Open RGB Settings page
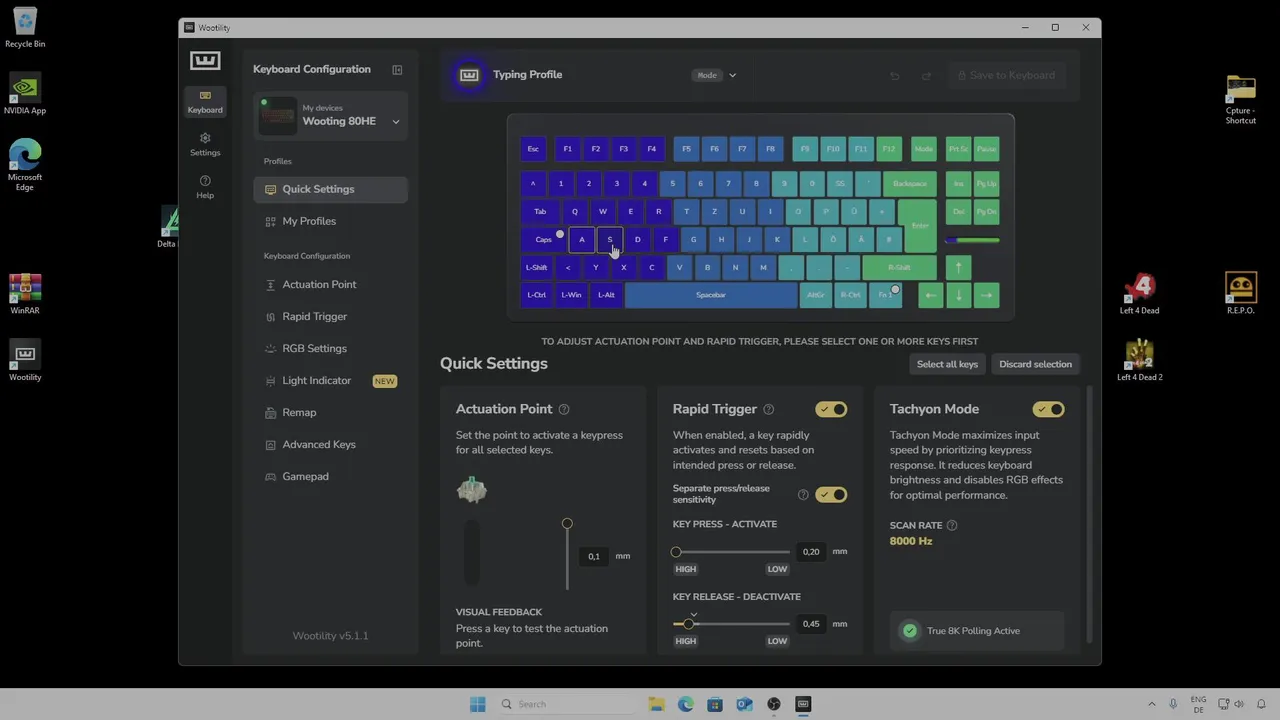The height and width of the screenshot is (720, 1280). [330, 349]
